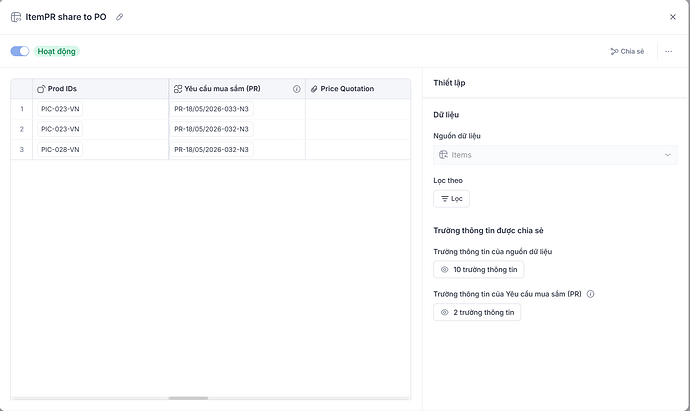Click PR-18/05/2026-032-N3 in row 3
This screenshot has width=690, height=411.
click(211, 150)
